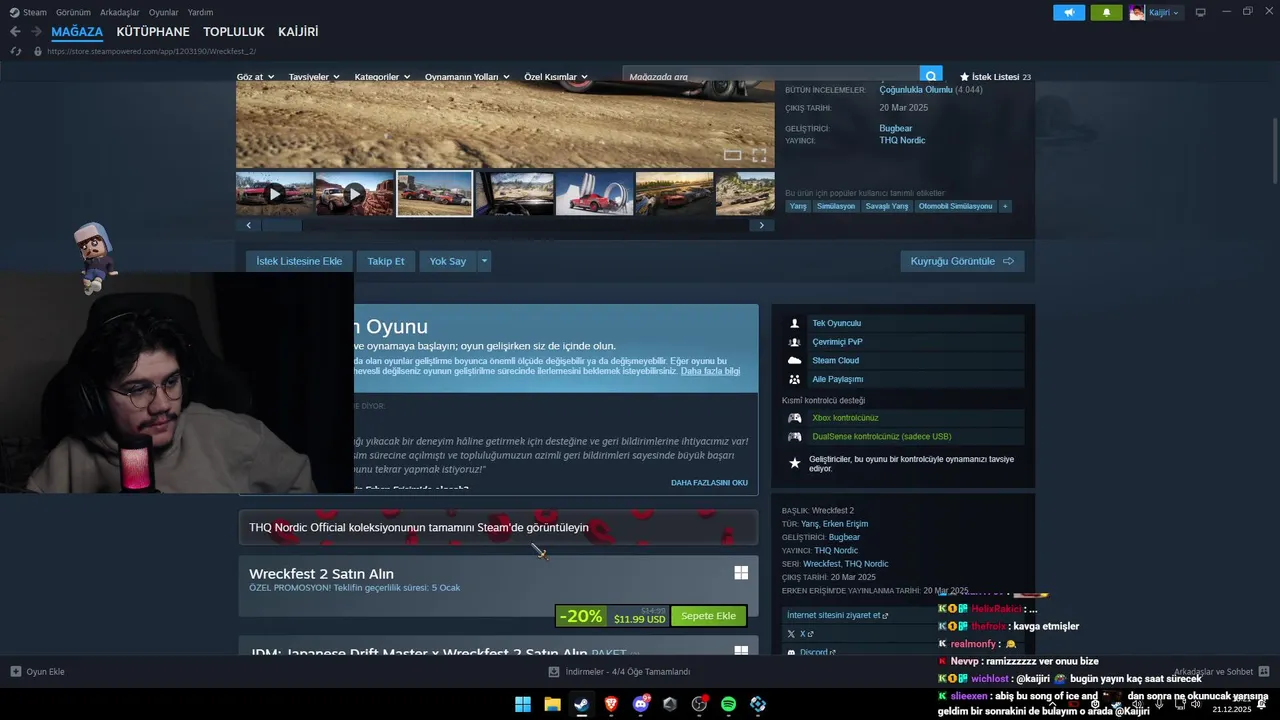Open the arrow dropdown beside Yok Say
Viewport: 1280px width, 720px height.
coord(485,261)
